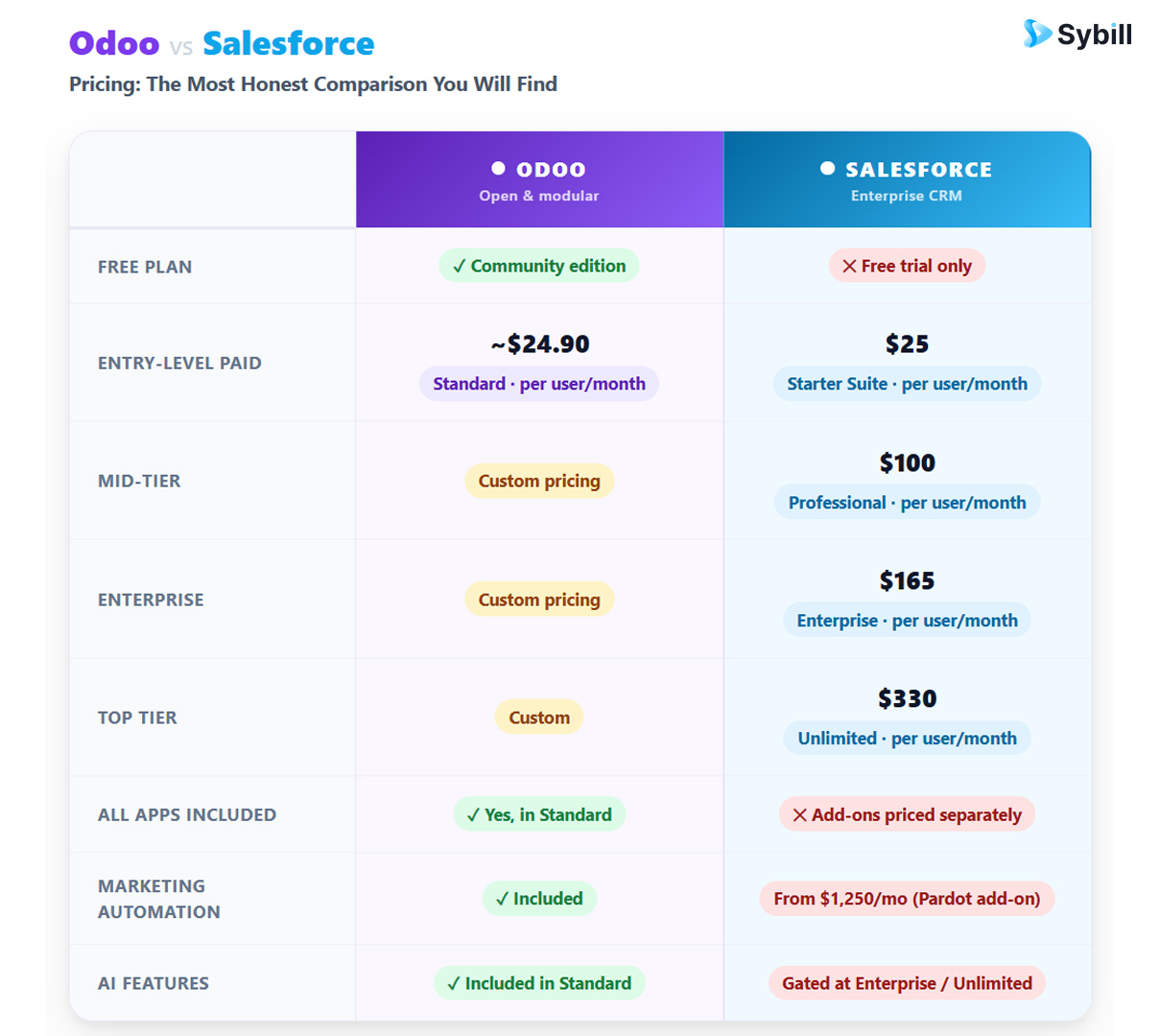
Task: Click the TOP TIER row label
Action: [x=137, y=718]
